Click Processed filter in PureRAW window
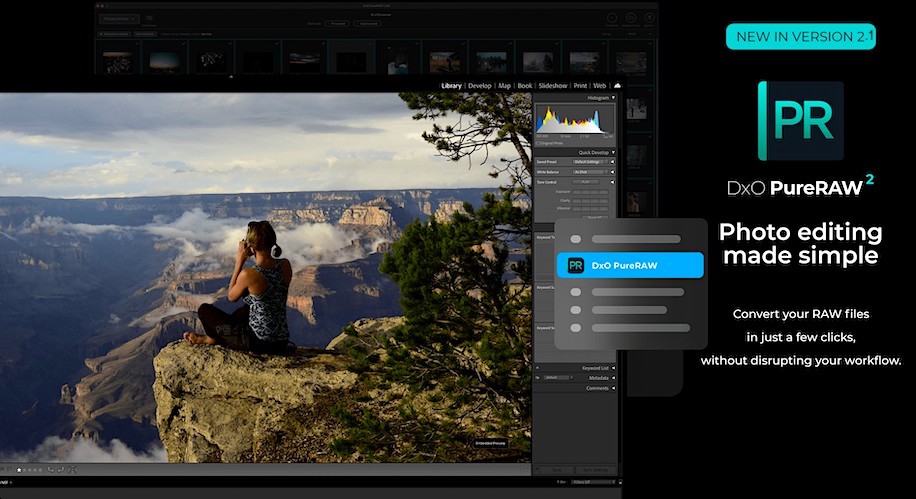This screenshot has width=916, height=499. (338, 23)
